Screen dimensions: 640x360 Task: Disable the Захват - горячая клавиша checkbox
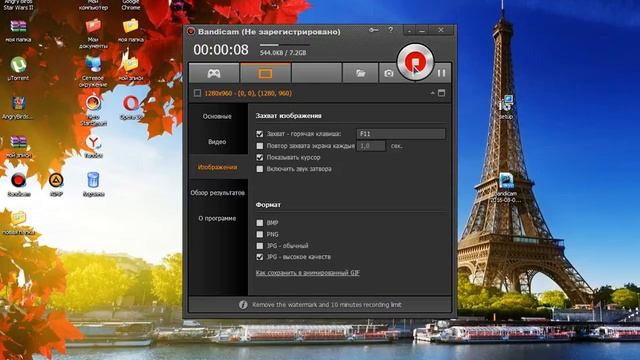260,133
